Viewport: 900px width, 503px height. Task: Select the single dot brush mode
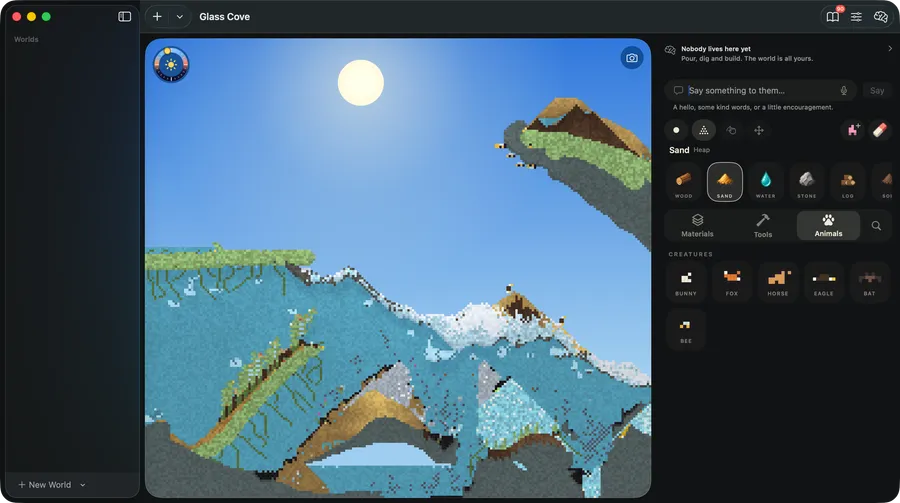pyautogui.click(x=676, y=130)
